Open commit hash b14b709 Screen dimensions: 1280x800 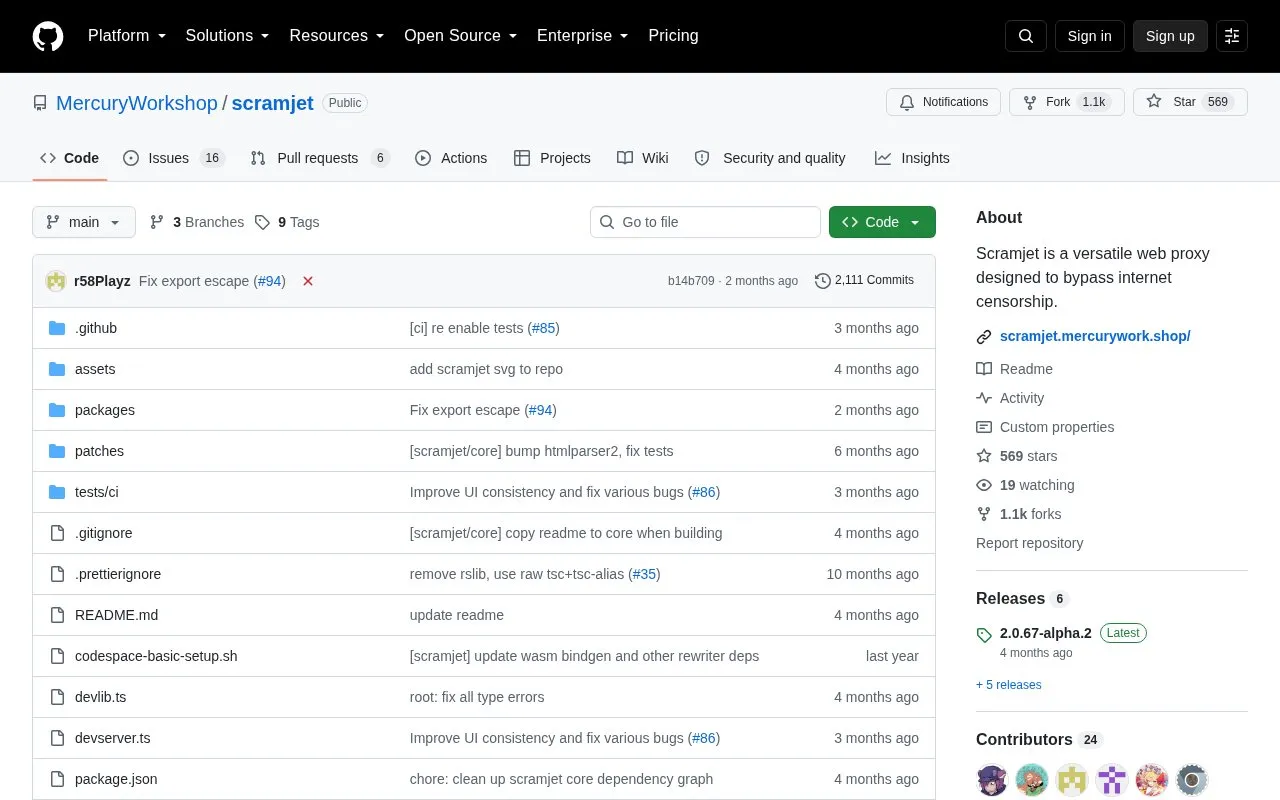pos(691,281)
